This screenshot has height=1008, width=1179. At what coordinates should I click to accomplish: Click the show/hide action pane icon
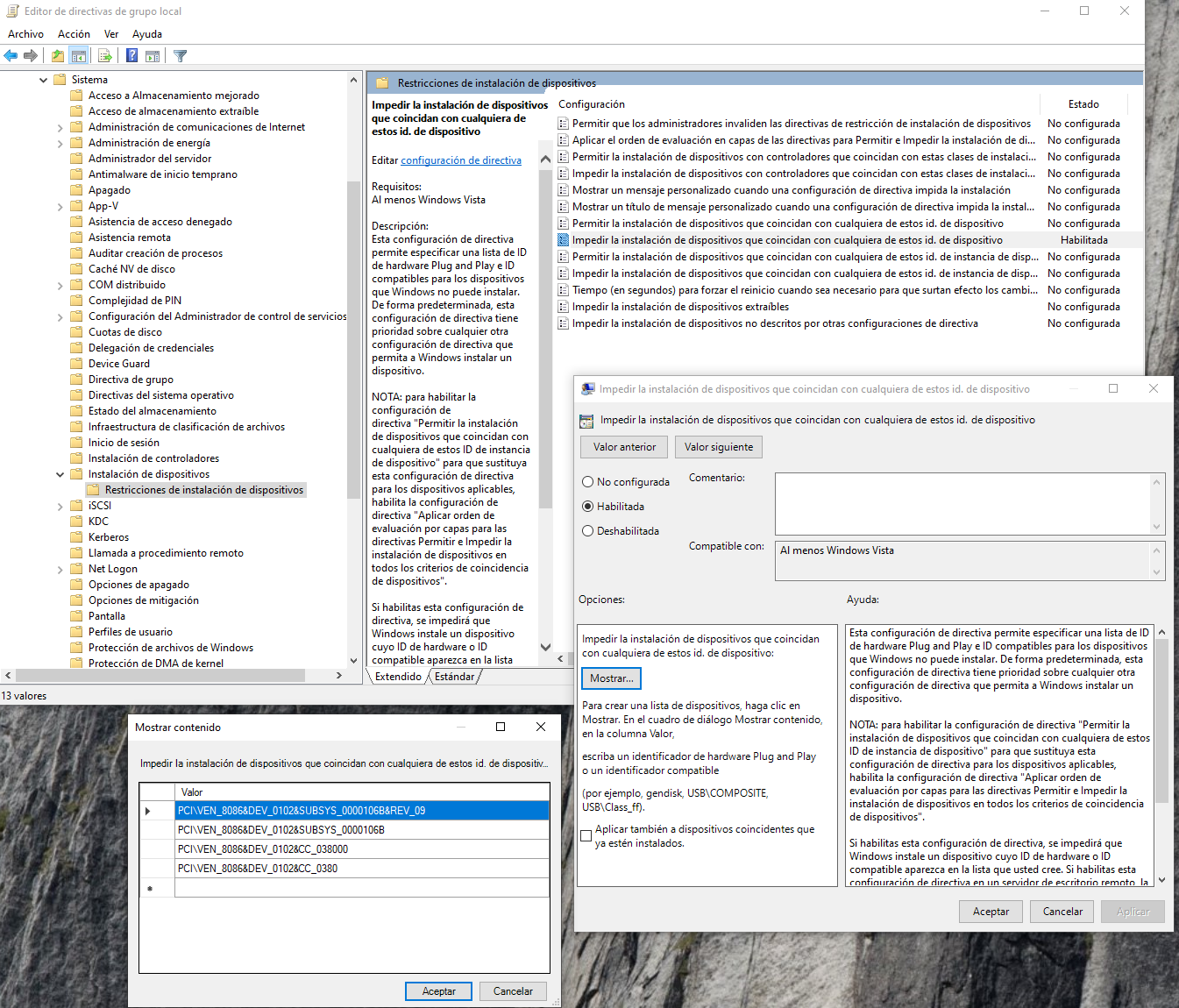click(x=153, y=56)
